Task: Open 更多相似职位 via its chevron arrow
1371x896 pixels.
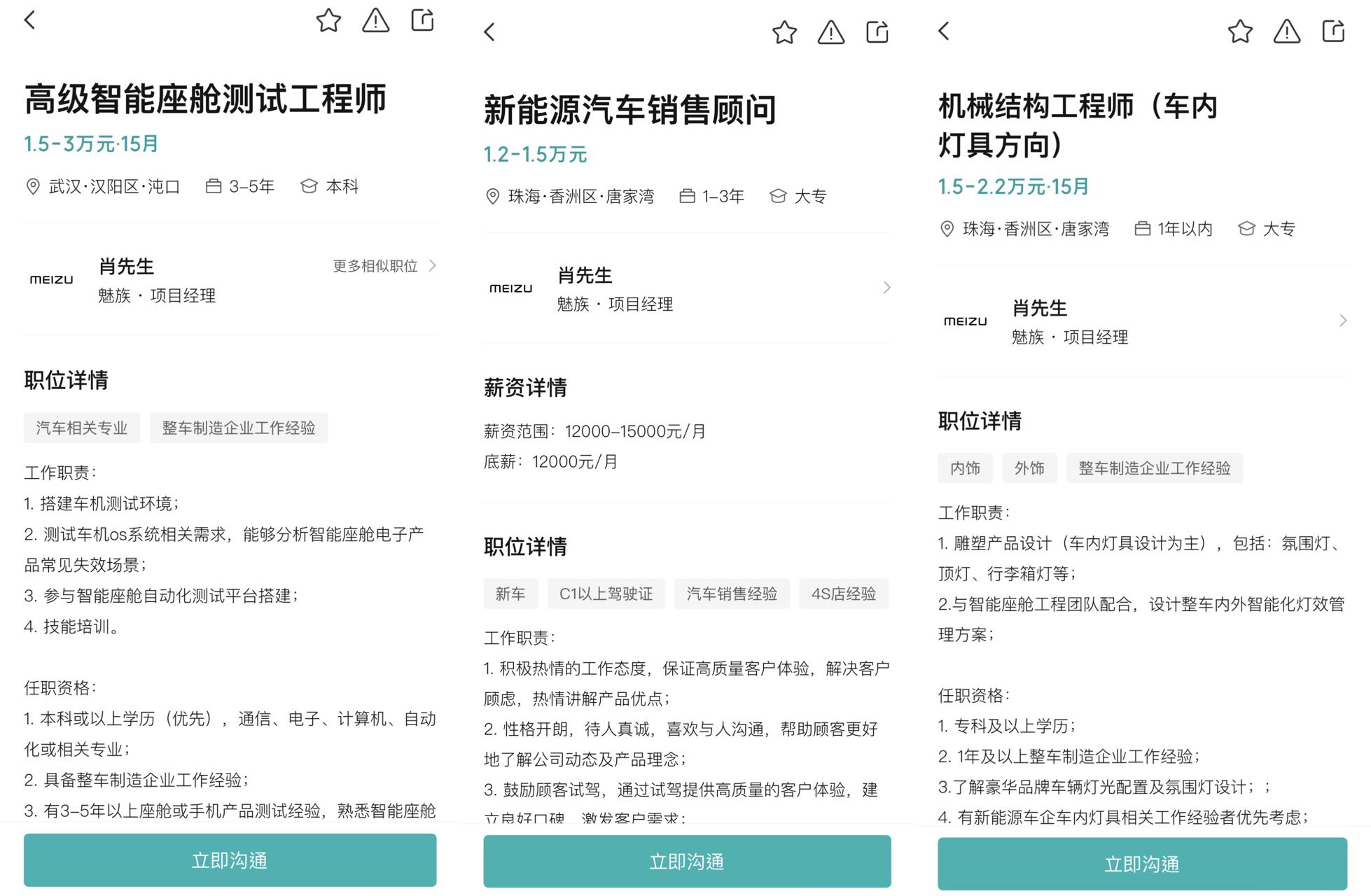Action: [x=434, y=266]
